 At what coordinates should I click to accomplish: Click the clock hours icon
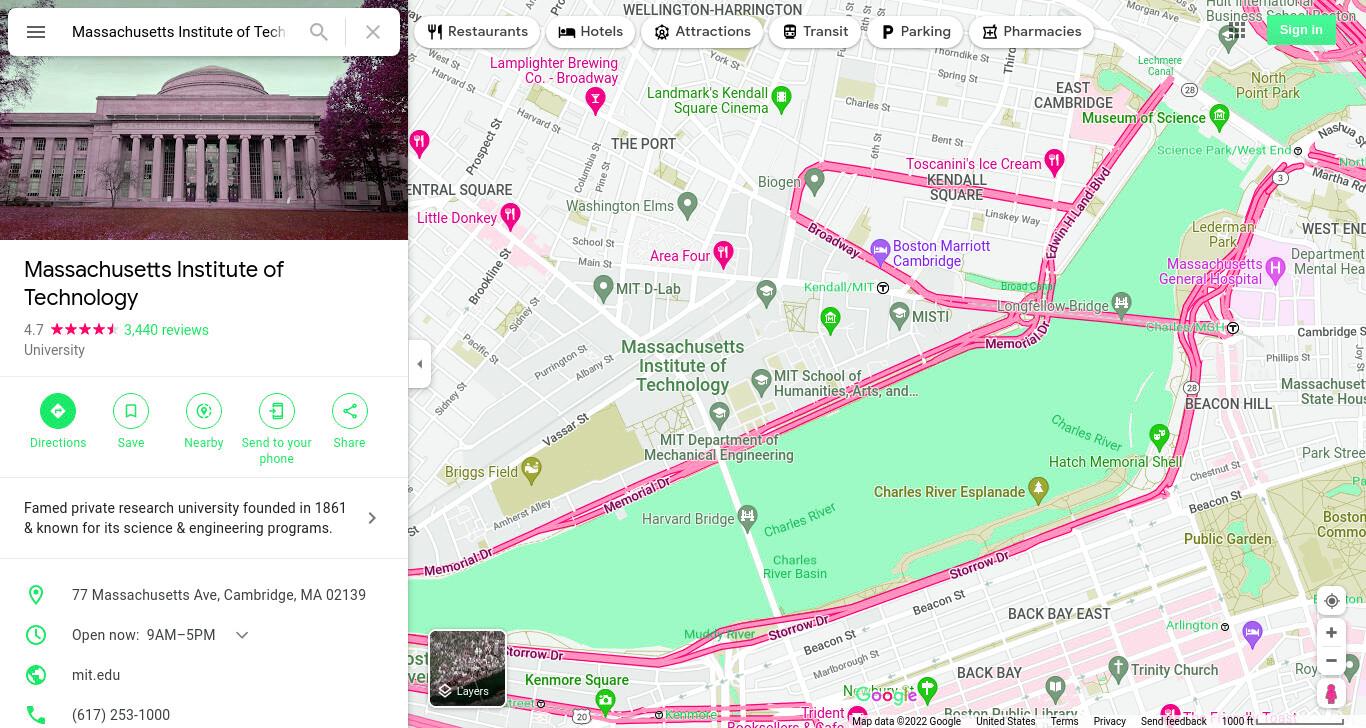36,635
